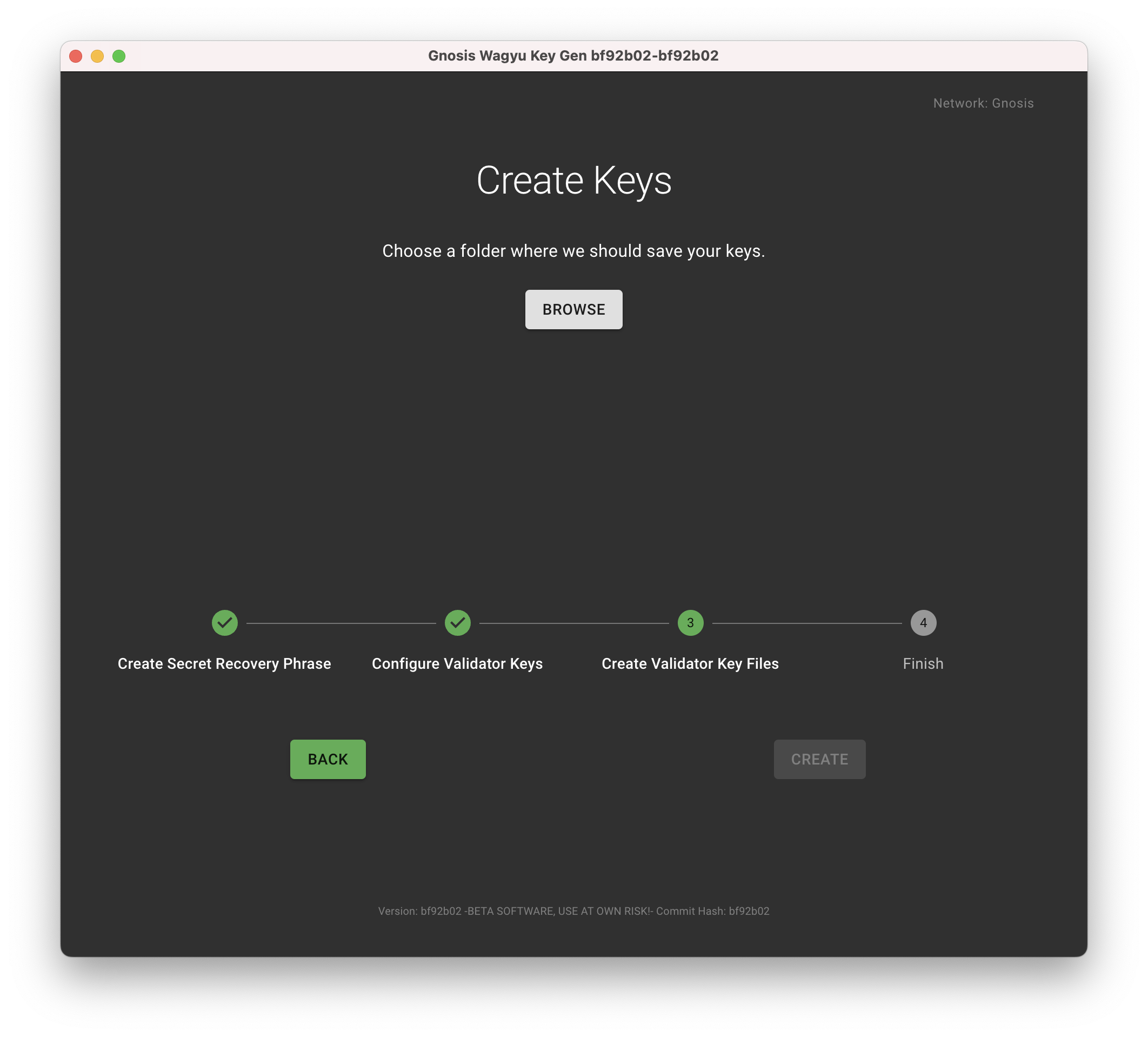
Task: Click the Network: Gnosis label
Action: [x=983, y=103]
